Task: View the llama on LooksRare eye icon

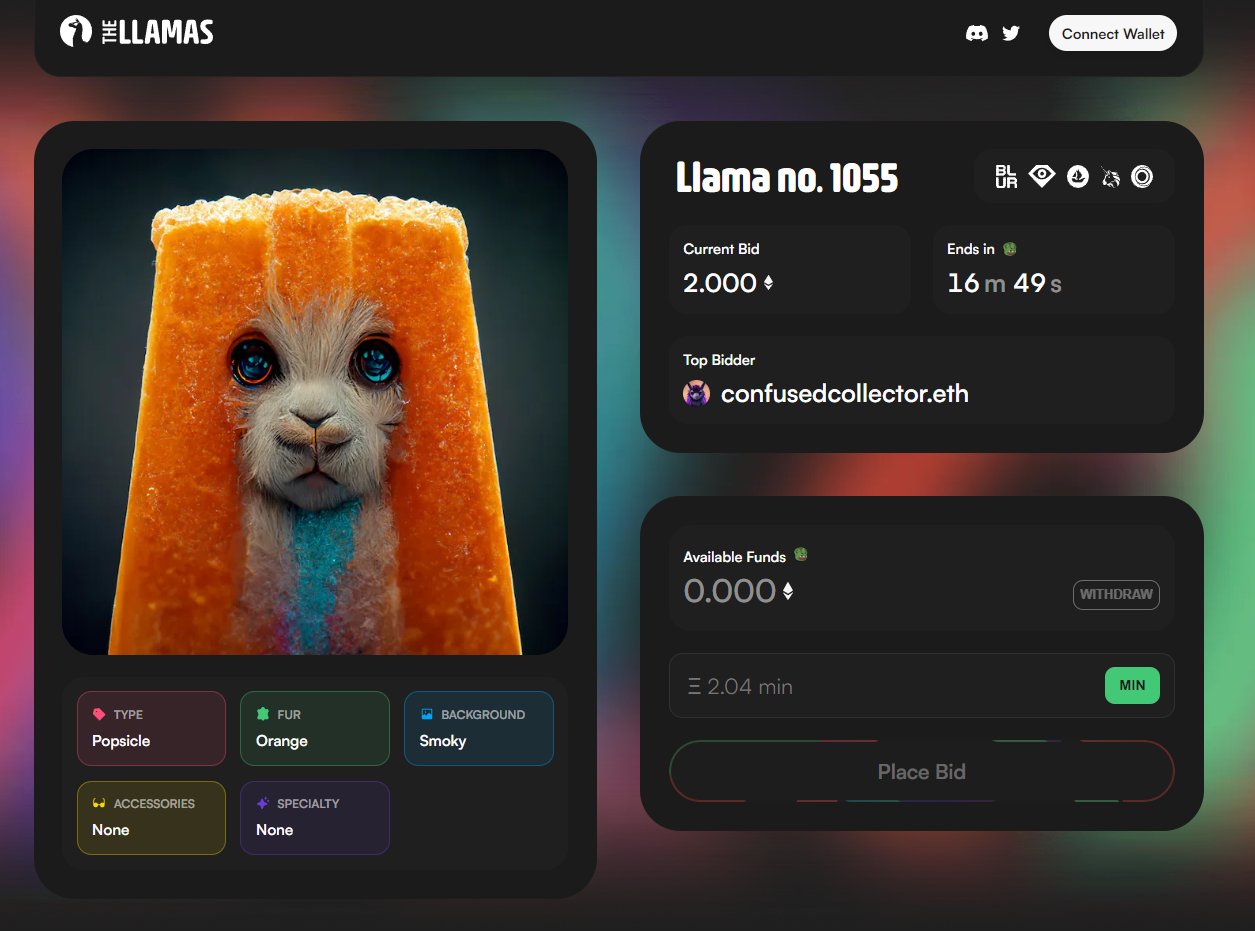Action: (x=1042, y=176)
